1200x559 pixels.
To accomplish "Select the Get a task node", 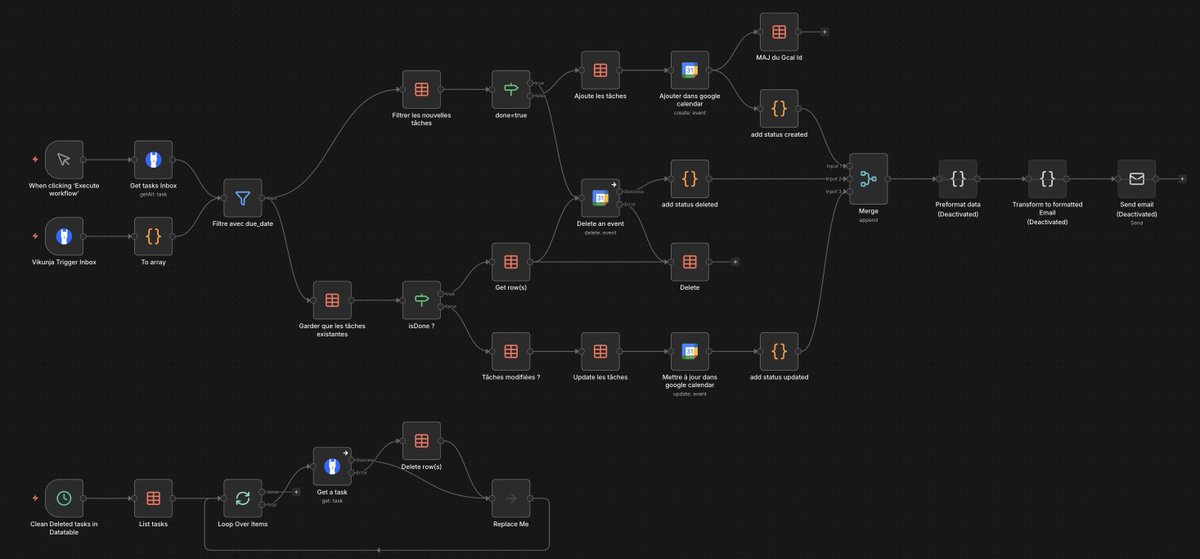I will point(332,465).
